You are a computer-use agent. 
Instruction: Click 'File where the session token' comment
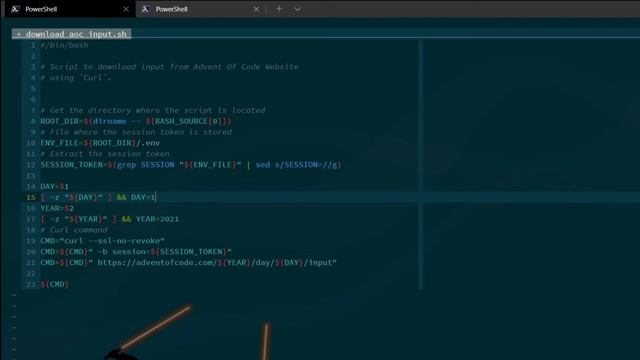click(136, 132)
